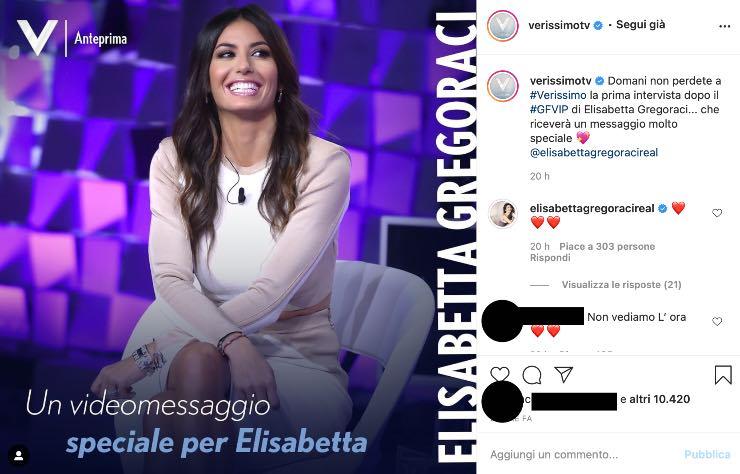This screenshot has width=740, height=474.
Task: Click the 'Segui già' following button
Action: click(x=640, y=25)
